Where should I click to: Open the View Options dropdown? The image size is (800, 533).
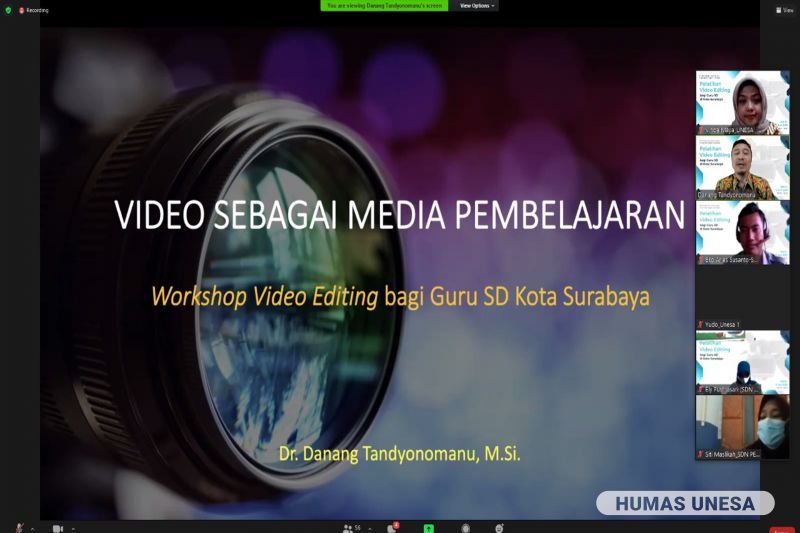(477, 6)
